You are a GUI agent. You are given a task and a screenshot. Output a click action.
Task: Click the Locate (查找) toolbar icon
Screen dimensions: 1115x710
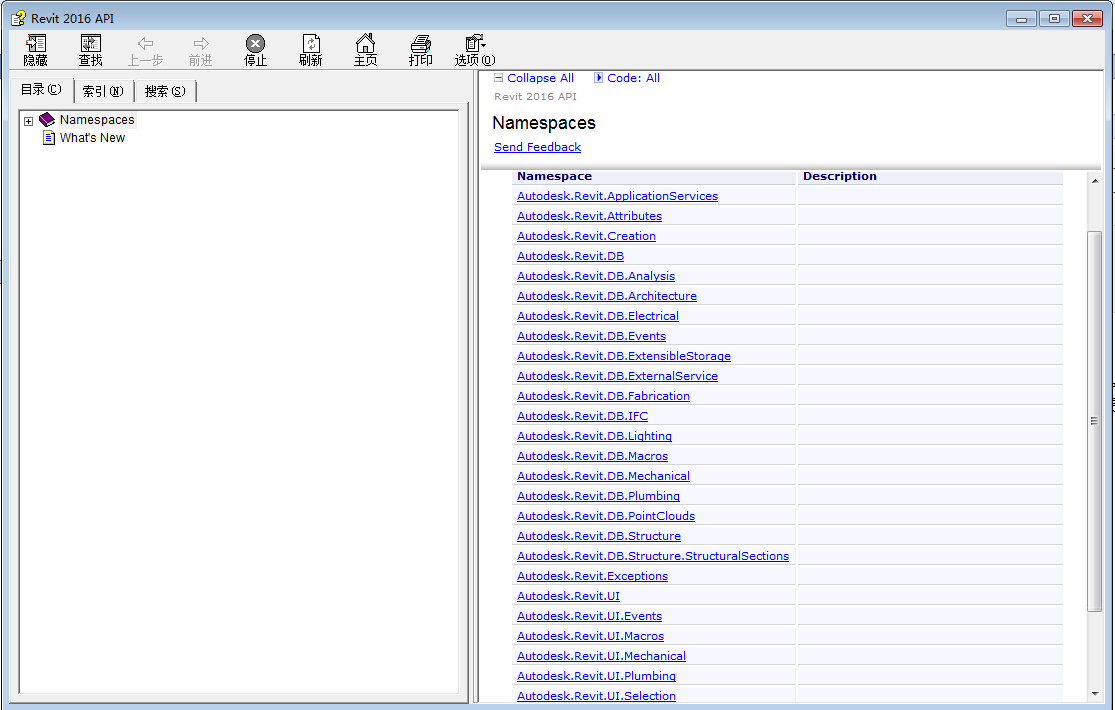coord(90,44)
